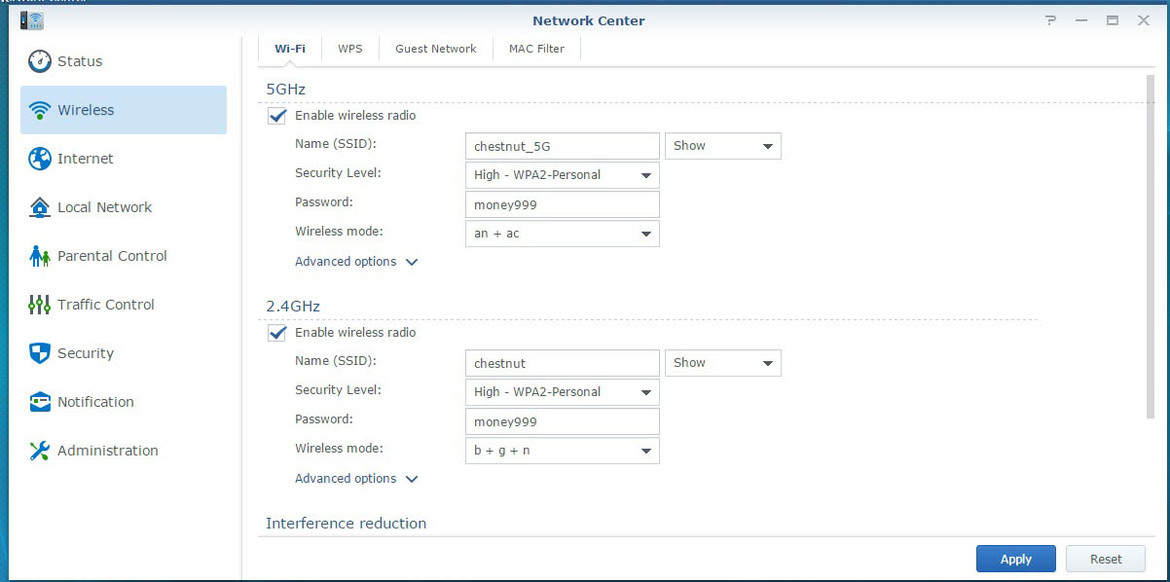Open Traffic Control page
Screen dimensions: 1170x582
123,304
